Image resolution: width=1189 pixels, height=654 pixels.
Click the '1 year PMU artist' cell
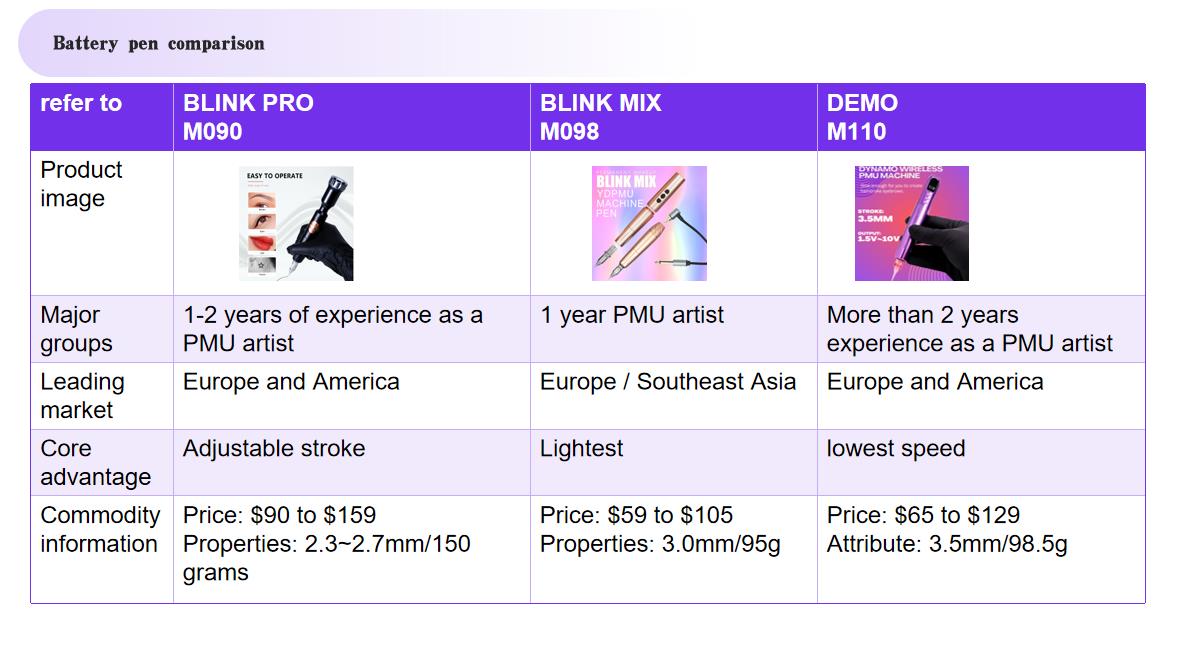coord(674,329)
